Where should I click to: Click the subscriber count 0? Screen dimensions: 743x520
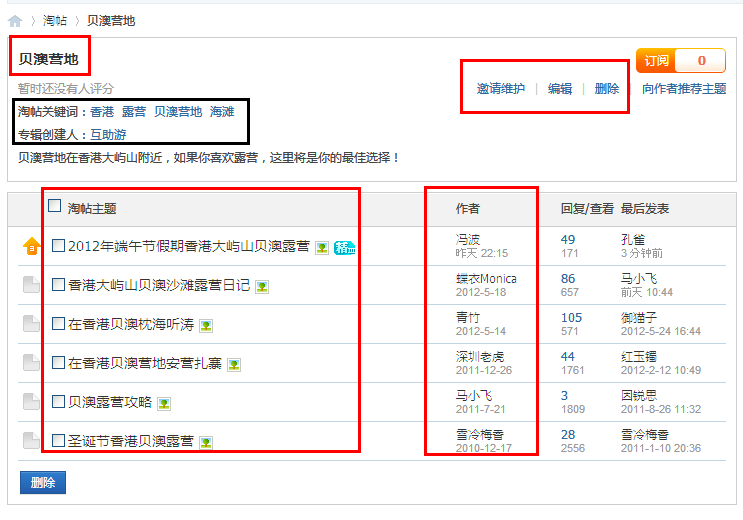pyautogui.click(x=701, y=61)
